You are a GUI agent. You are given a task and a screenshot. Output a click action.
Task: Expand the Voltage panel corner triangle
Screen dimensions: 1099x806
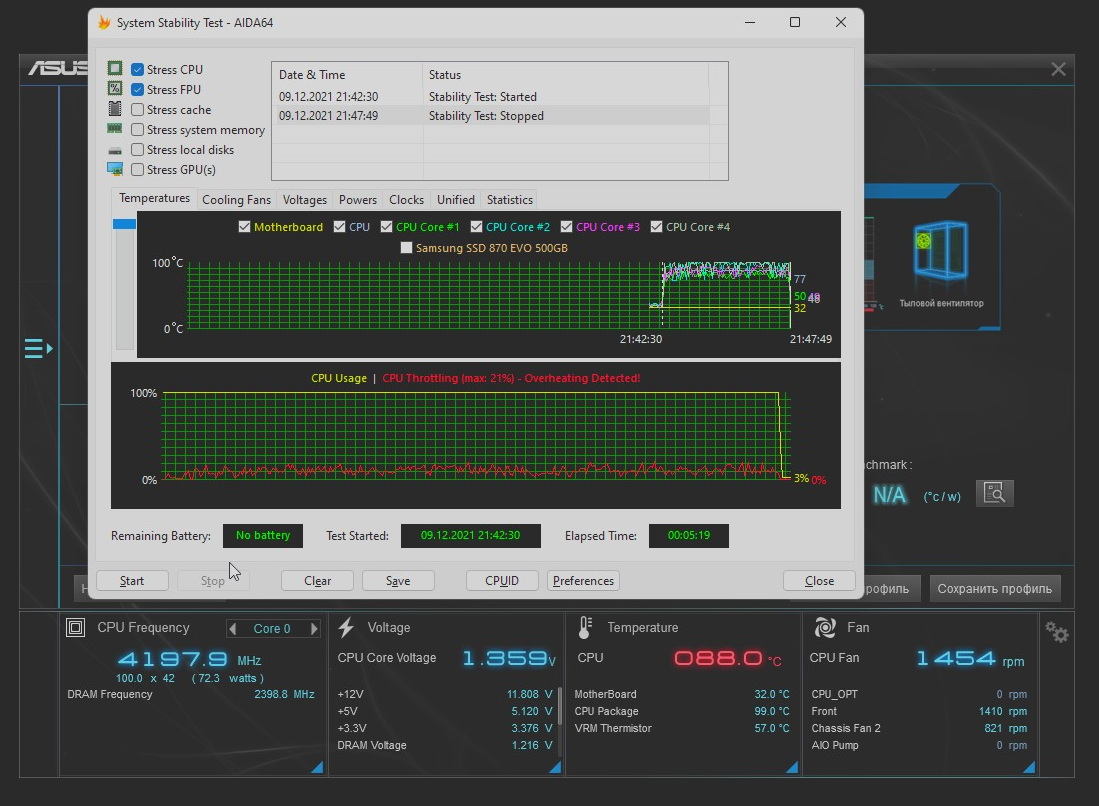[555, 767]
